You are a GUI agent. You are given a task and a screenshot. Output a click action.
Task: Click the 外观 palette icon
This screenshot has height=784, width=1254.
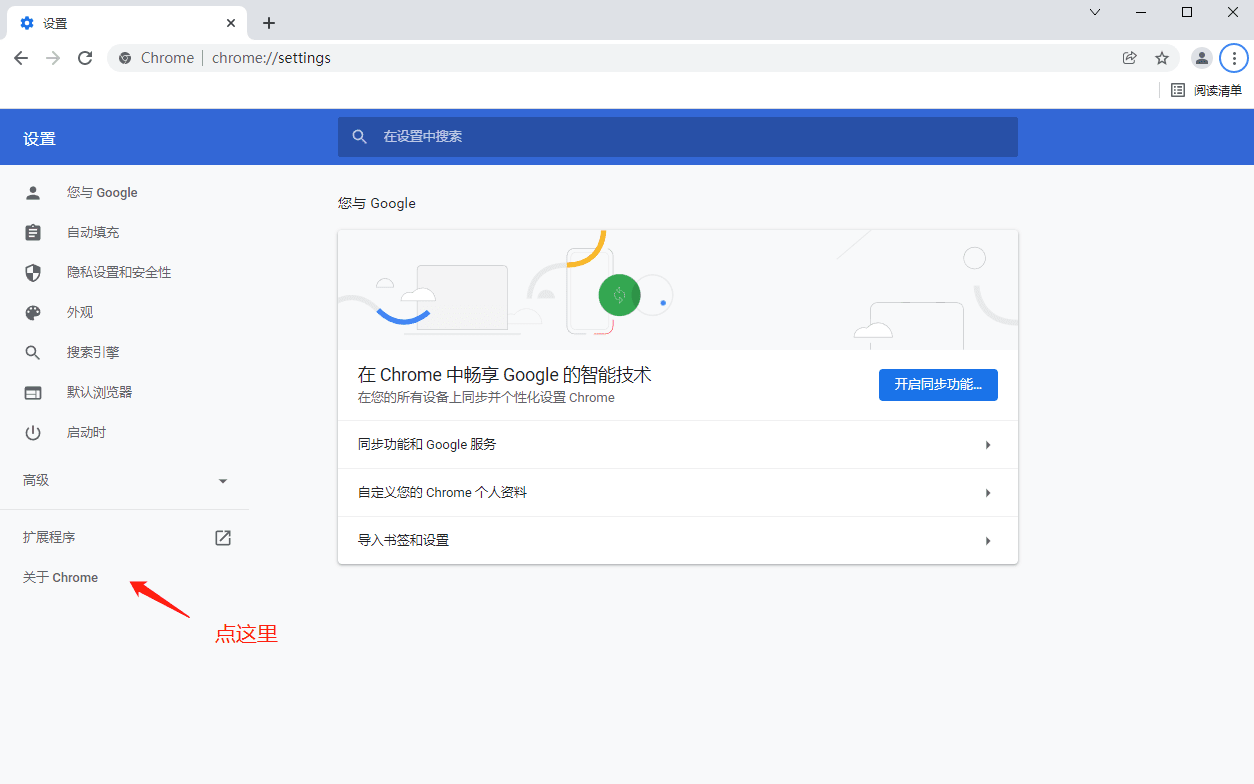[33, 312]
